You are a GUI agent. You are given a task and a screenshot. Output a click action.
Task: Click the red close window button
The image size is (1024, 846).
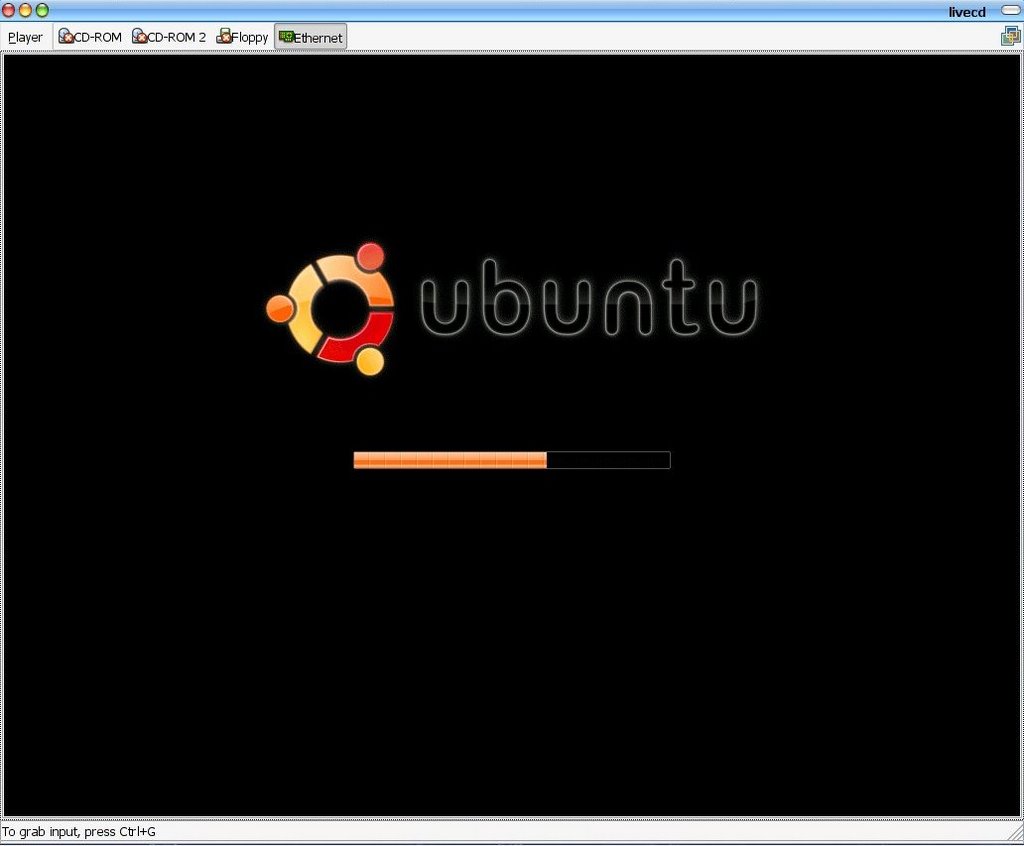pos(8,10)
